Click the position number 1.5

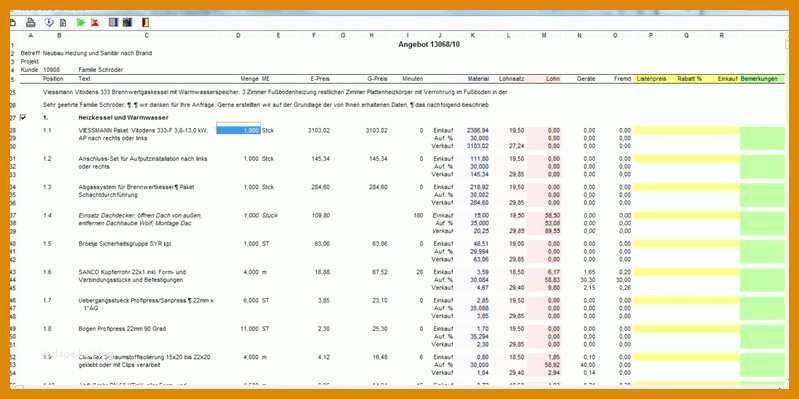pyautogui.click(x=47, y=244)
